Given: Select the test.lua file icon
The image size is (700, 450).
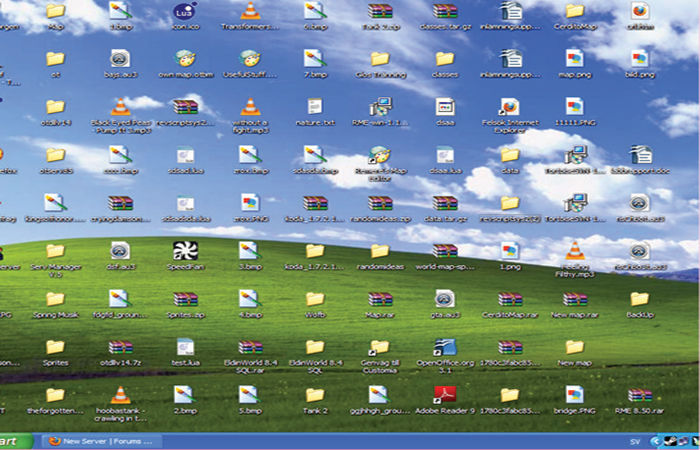Looking at the screenshot, I should (185, 347).
